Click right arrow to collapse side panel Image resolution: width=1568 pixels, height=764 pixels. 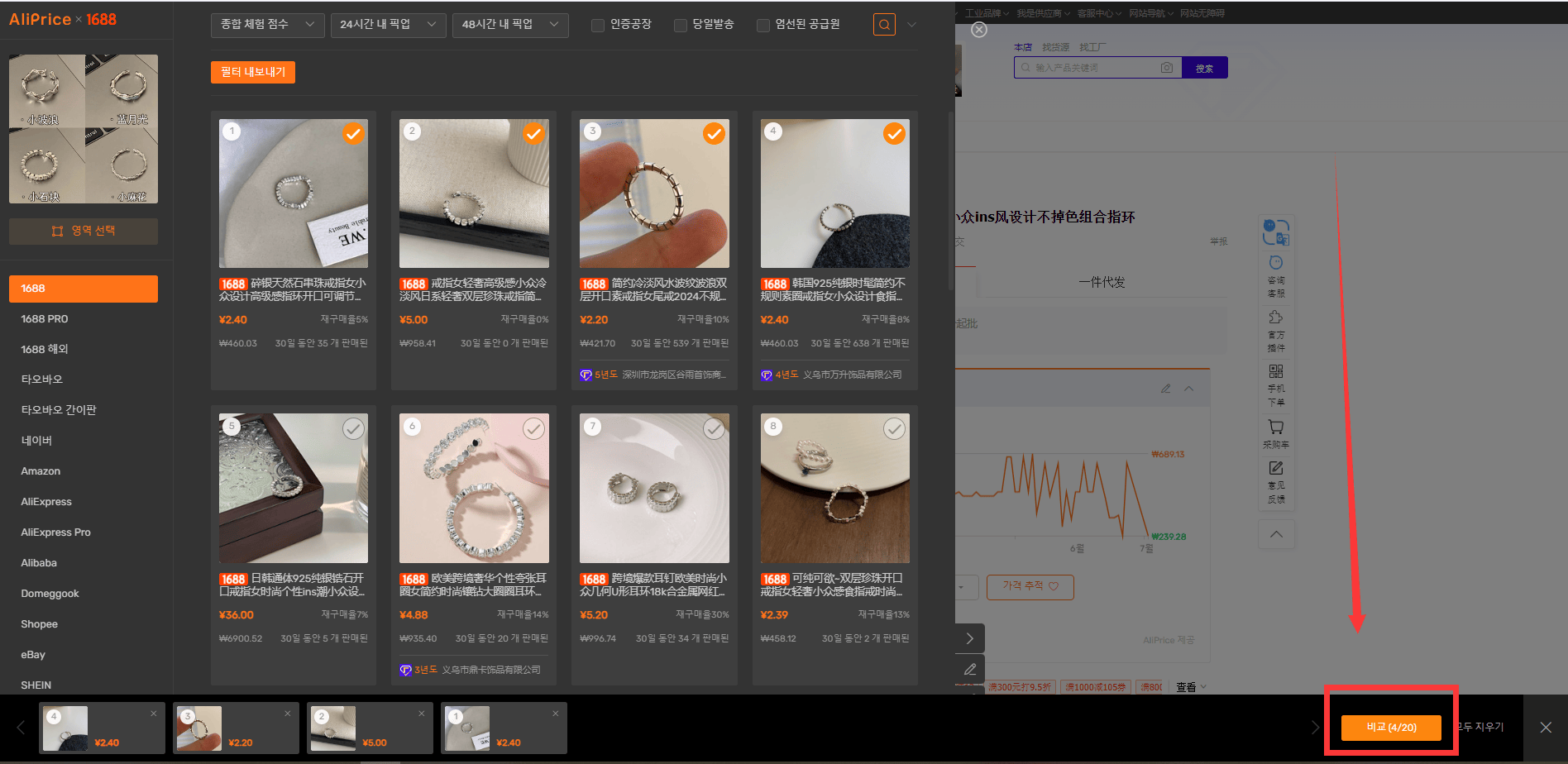coord(970,638)
